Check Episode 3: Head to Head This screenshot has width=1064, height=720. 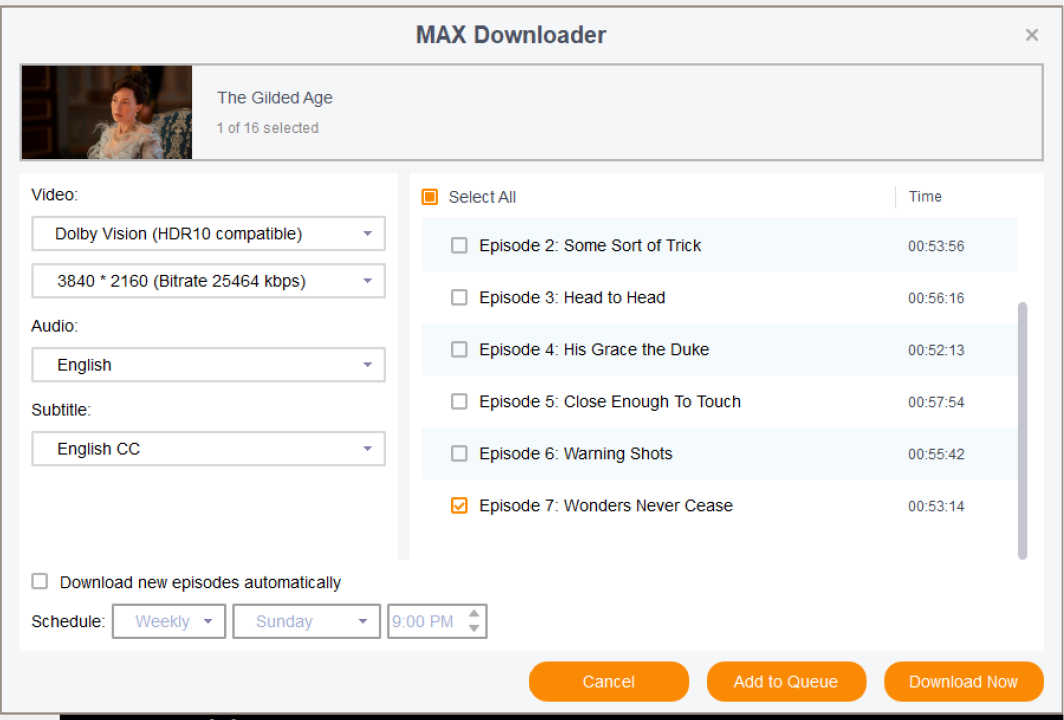coord(459,297)
